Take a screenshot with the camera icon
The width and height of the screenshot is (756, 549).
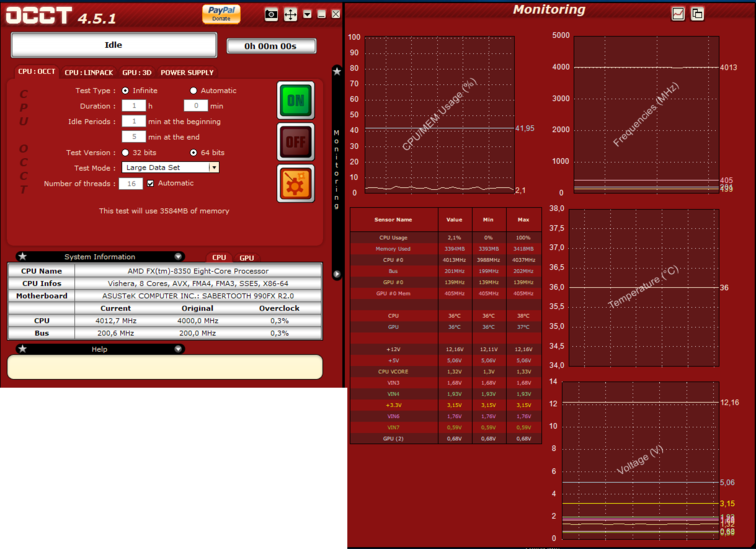tap(271, 14)
